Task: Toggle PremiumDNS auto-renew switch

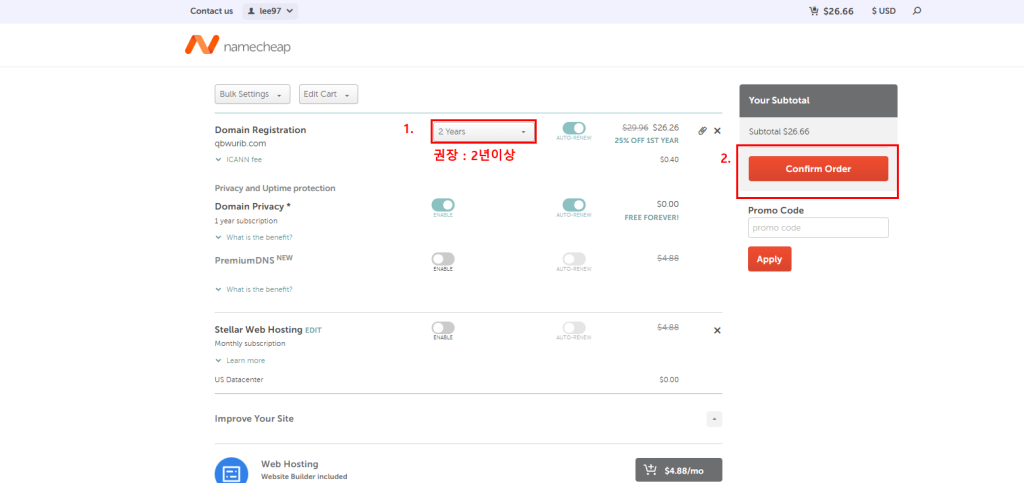Action: (574, 259)
